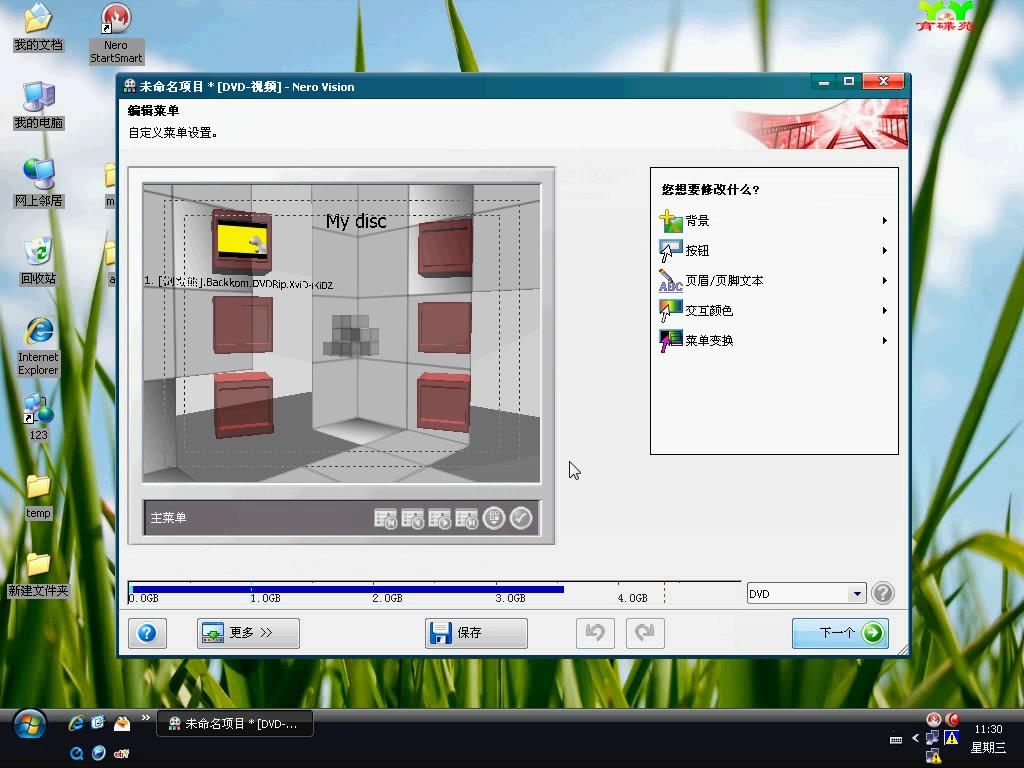Image resolution: width=1024 pixels, height=768 pixels.
Task: Show hidden tray icons arrow
Action: pyautogui.click(x=915, y=738)
